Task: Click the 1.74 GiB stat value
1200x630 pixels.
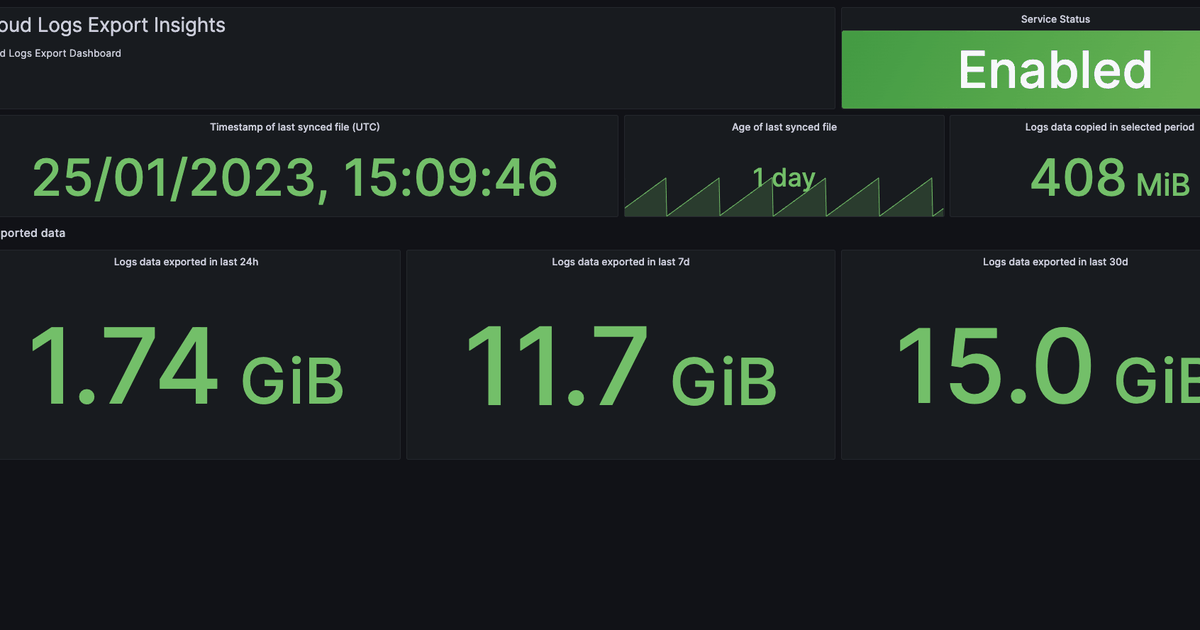Action: 187,366
